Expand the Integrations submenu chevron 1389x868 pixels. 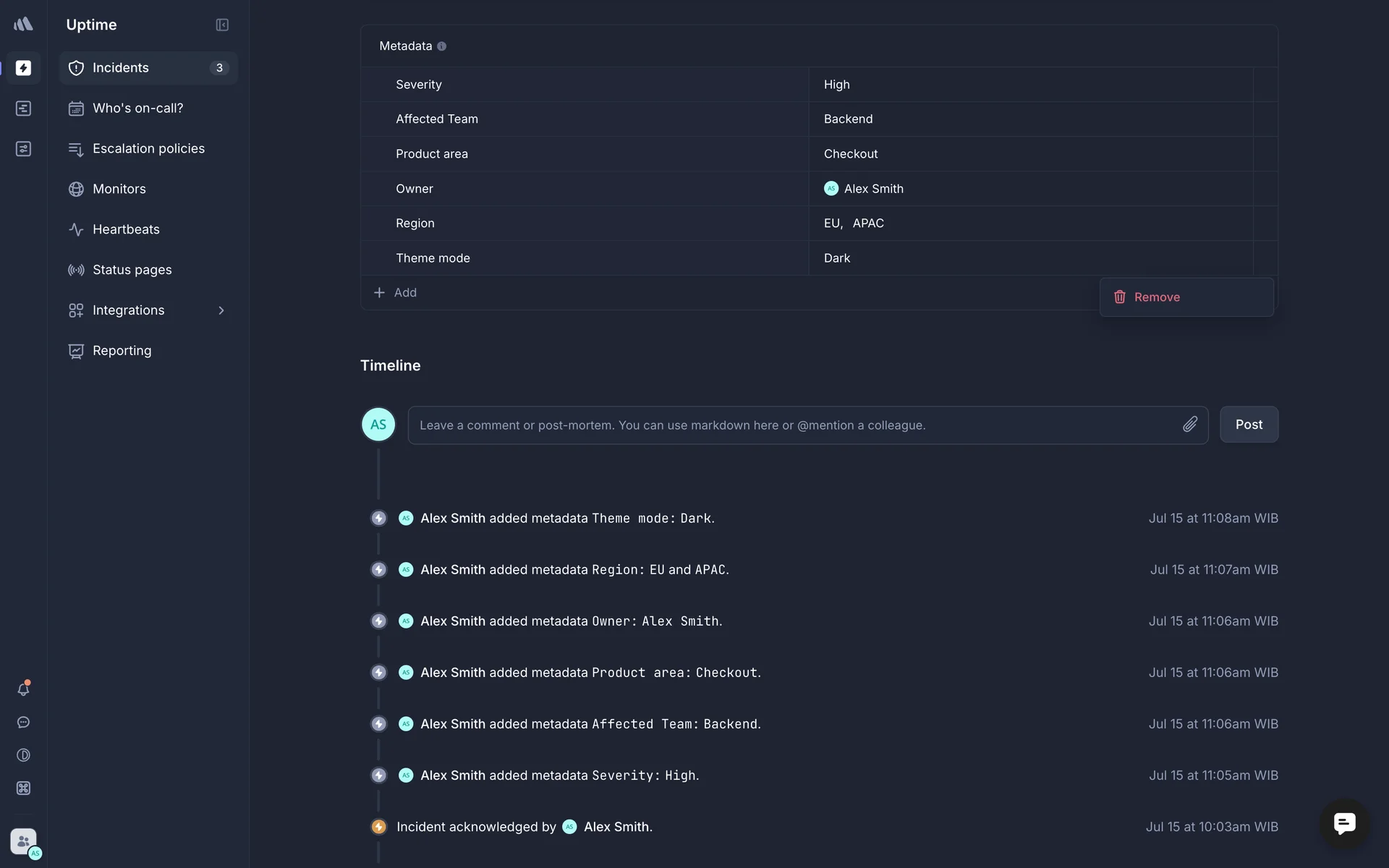tap(221, 310)
